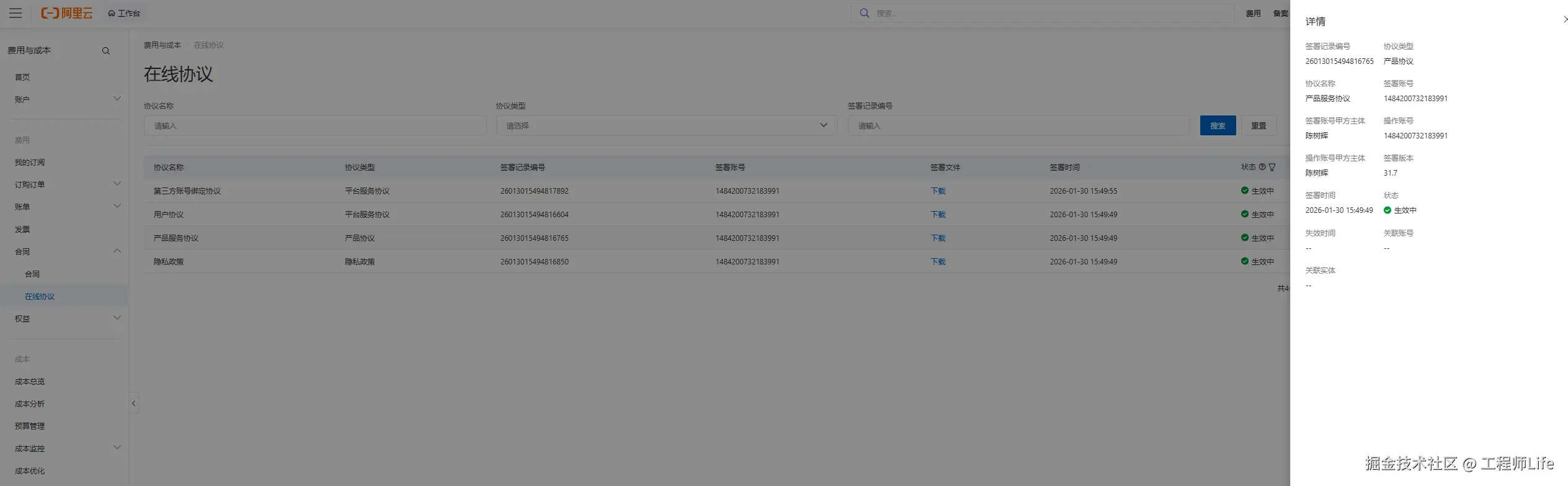Open the 合同 sub-item
This screenshot has height=486, width=1568.
pos(32,274)
